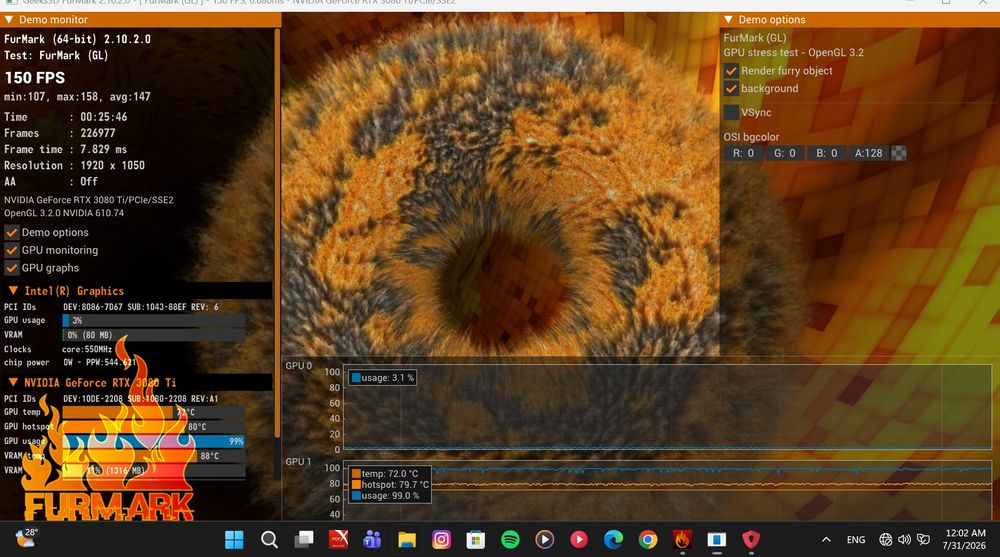Viewport: 1000px width, 557px height.
Task: Click the NVIDIA GPU usage 99% bar
Action: [154, 441]
